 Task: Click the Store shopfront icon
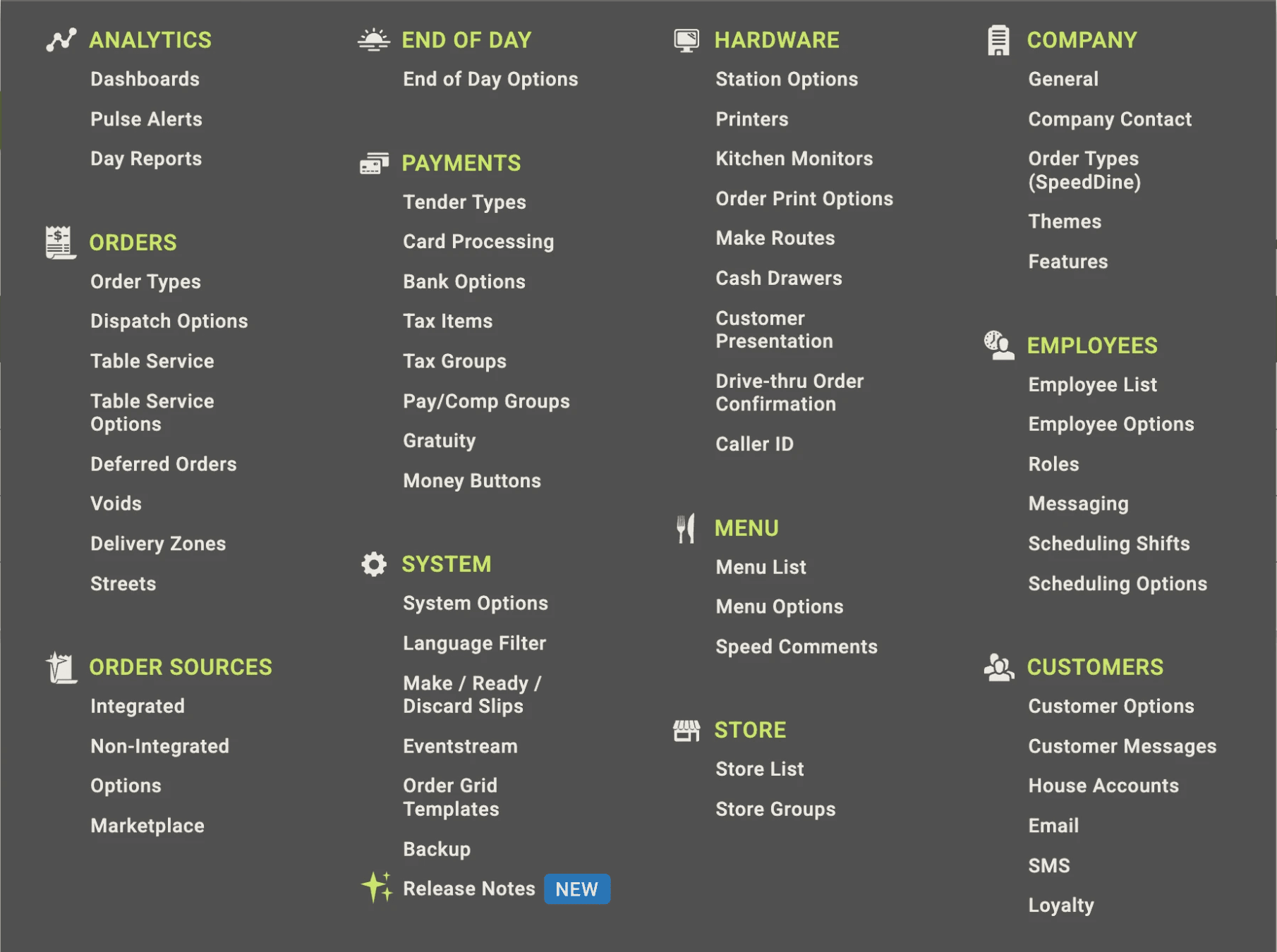pos(686,731)
